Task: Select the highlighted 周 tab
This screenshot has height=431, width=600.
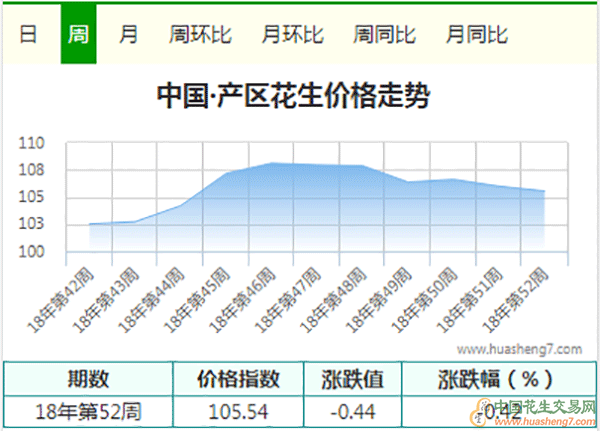Action: tap(78, 34)
